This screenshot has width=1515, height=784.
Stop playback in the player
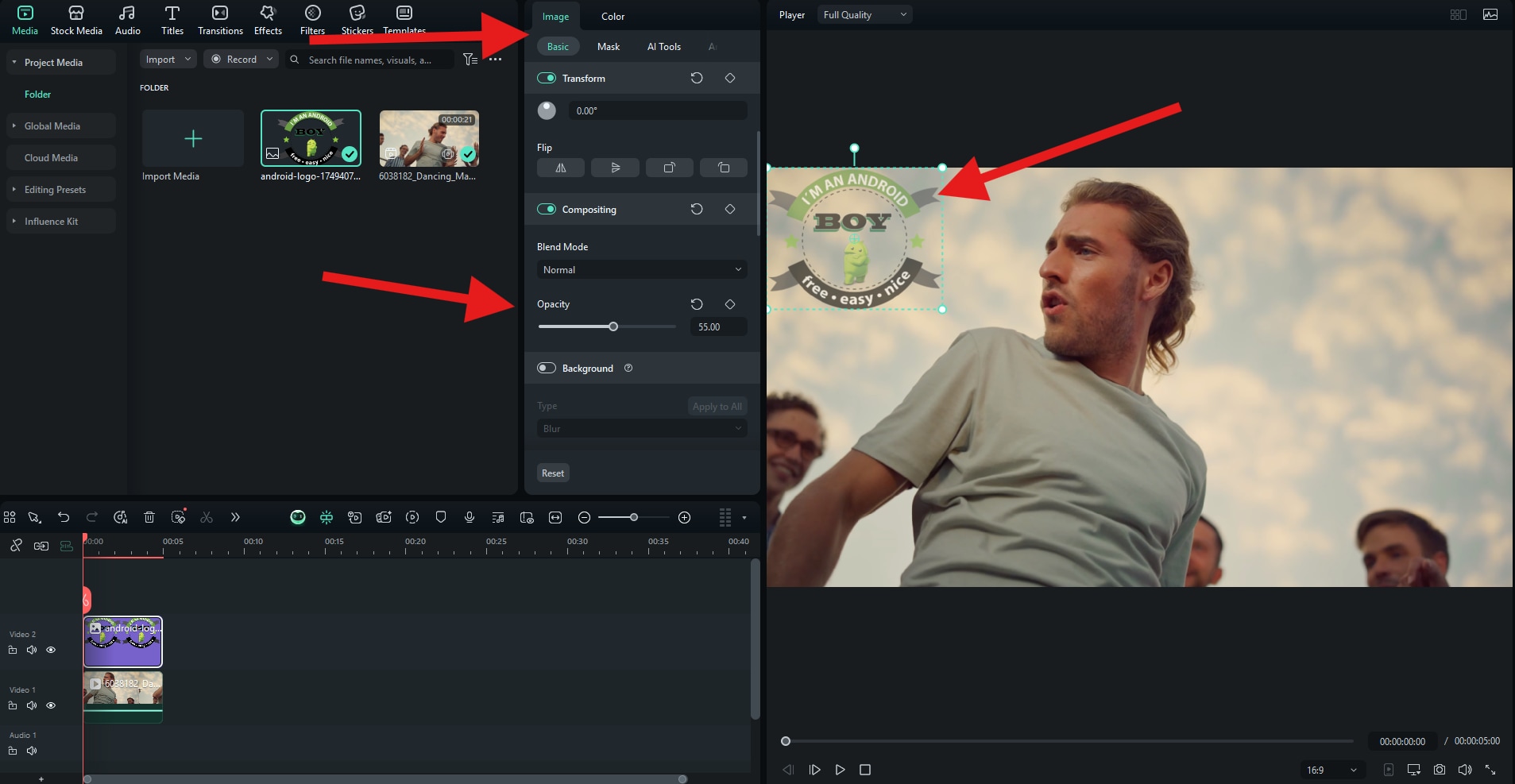(x=865, y=770)
